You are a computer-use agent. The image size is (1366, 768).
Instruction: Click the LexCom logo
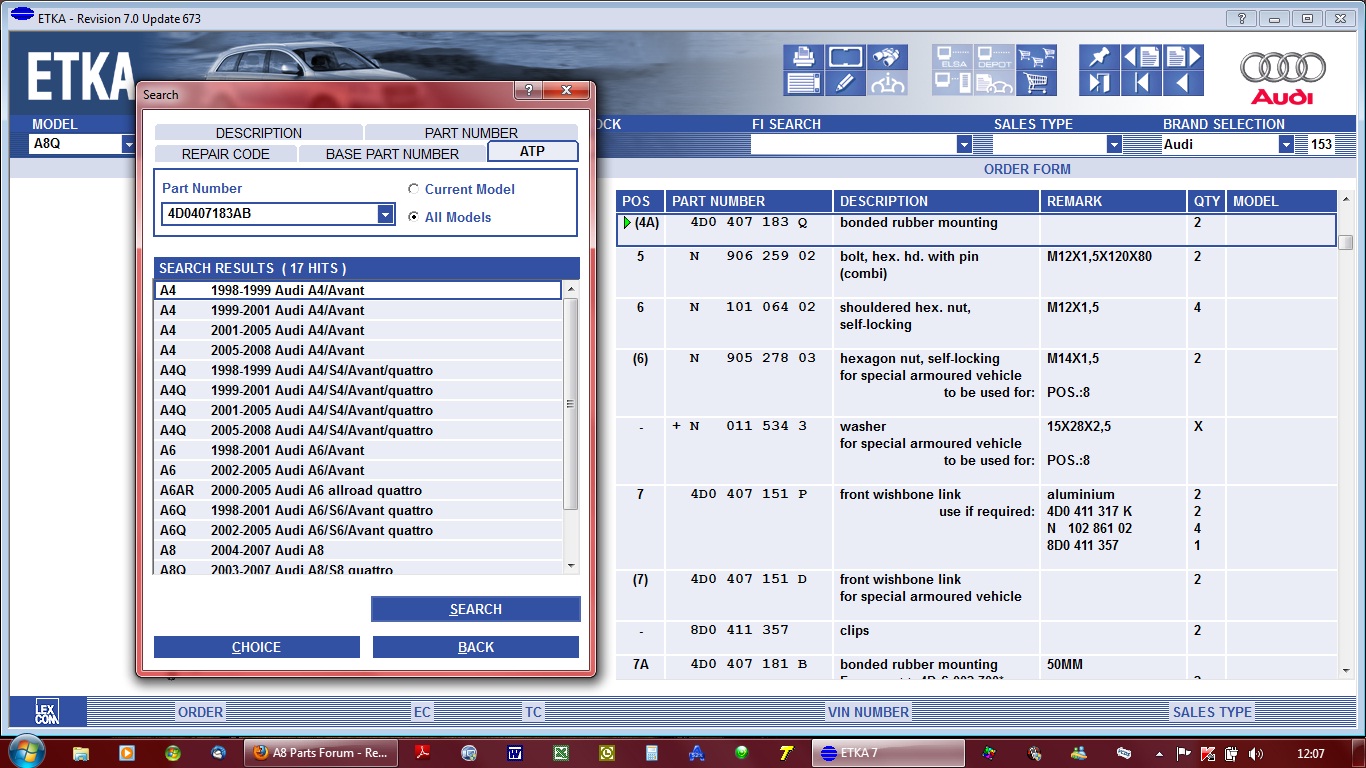[47, 711]
